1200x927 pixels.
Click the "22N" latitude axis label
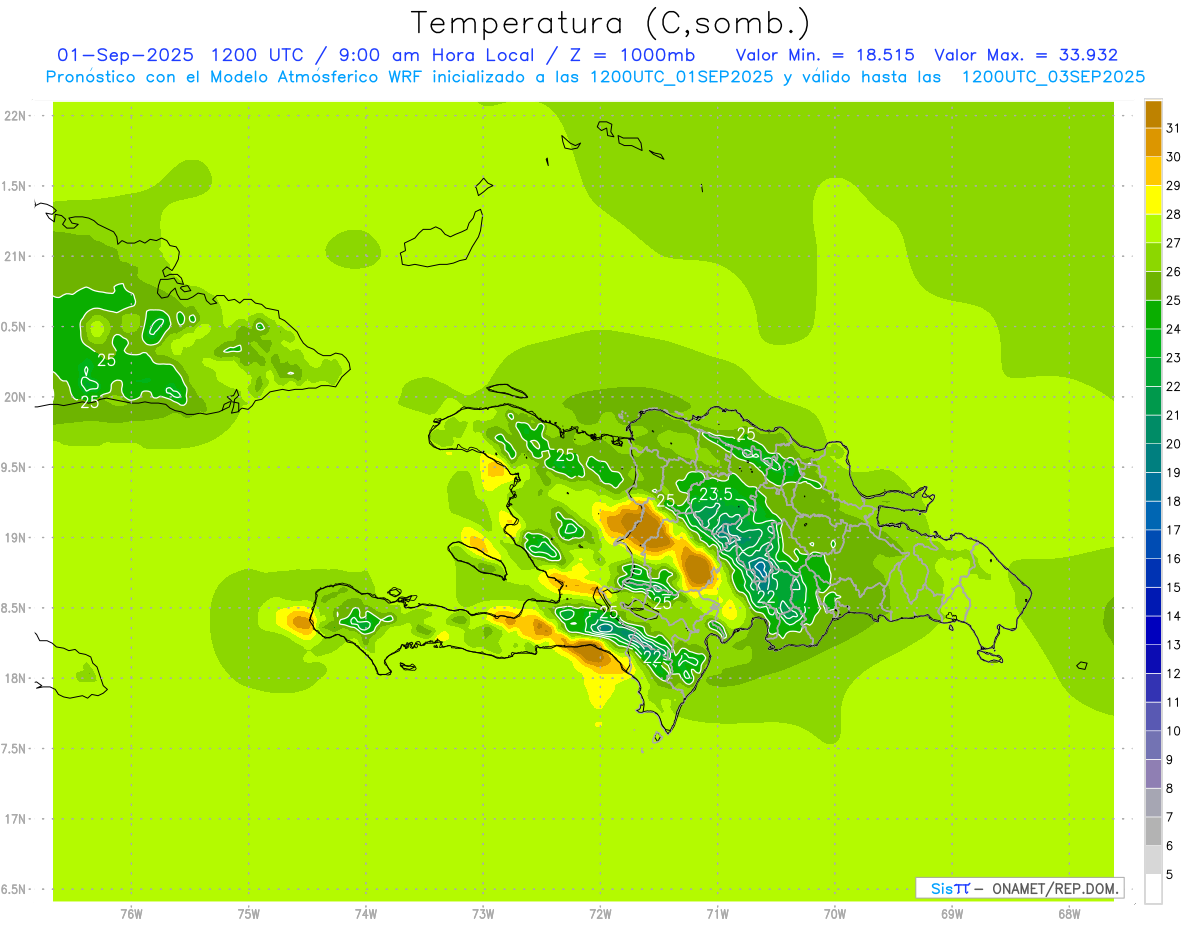(16, 116)
